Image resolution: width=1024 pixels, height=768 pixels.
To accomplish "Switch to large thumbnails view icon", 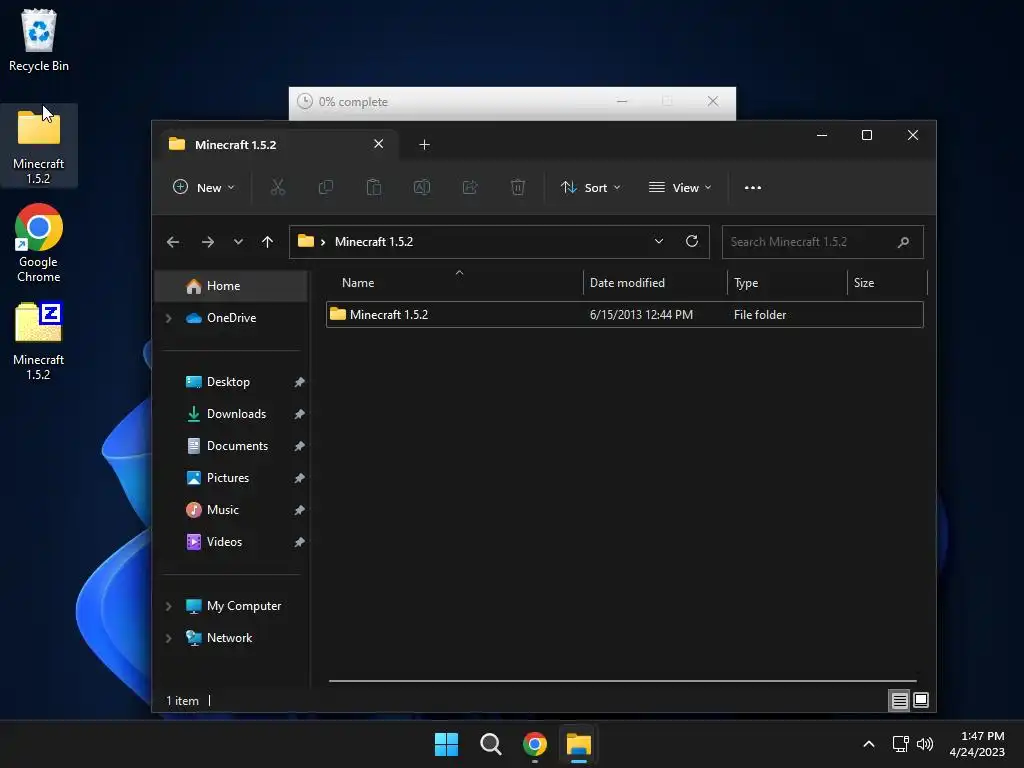I will [x=921, y=700].
